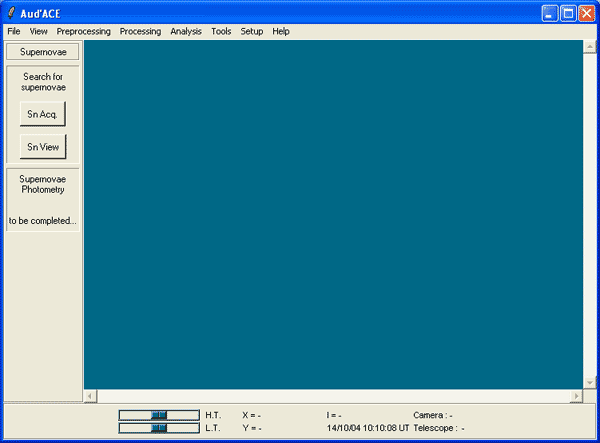This screenshot has height=443, width=600.
Task: Open the Preprocessing menu
Action: pos(83,31)
